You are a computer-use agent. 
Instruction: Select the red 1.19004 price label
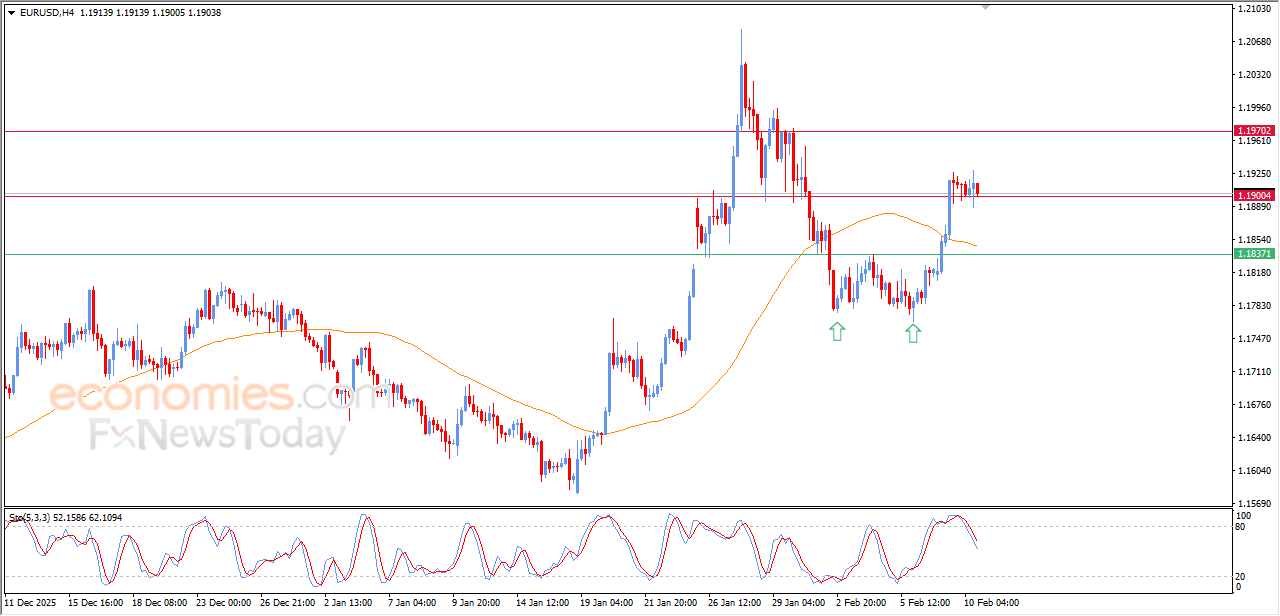pyautogui.click(x=1254, y=196)
